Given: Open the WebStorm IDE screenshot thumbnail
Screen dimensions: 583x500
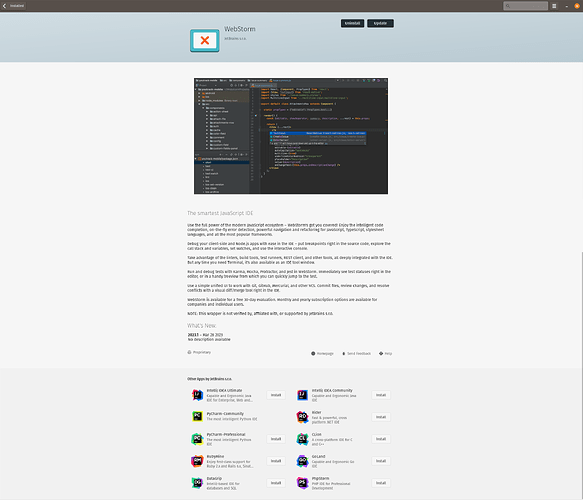Looking at the screenshot, I should [291, 136].
